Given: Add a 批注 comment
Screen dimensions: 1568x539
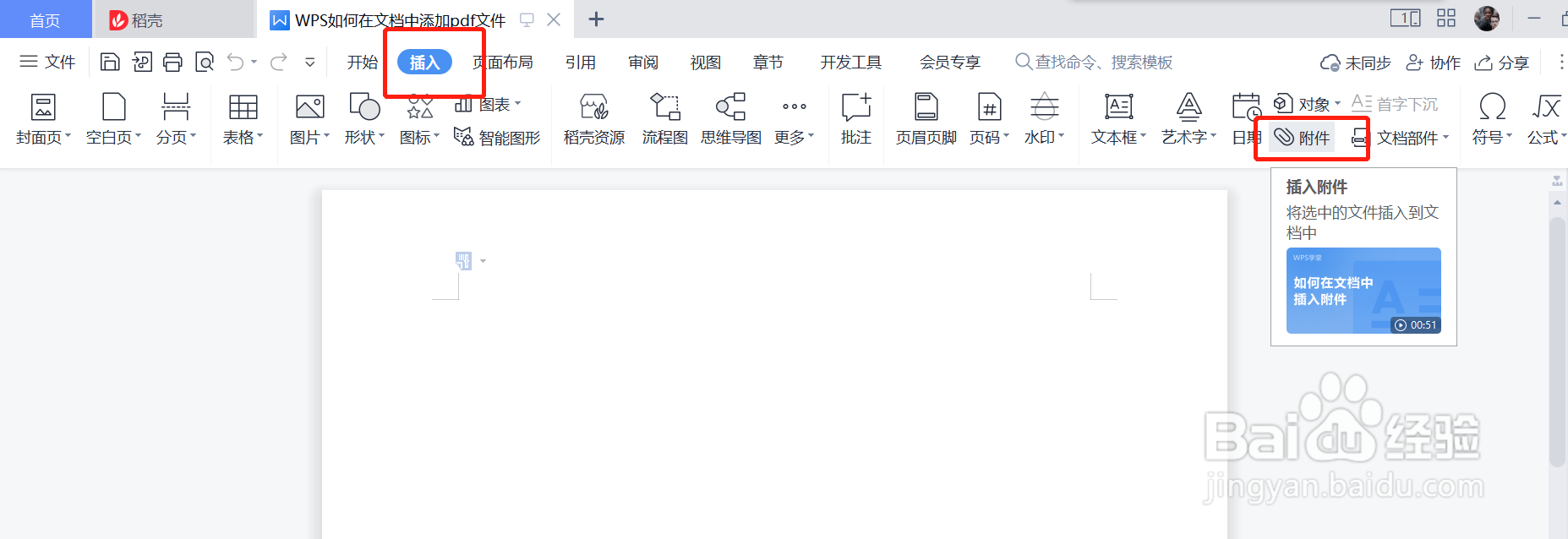Looking at the screenshot, I should [x=856, y=119].
